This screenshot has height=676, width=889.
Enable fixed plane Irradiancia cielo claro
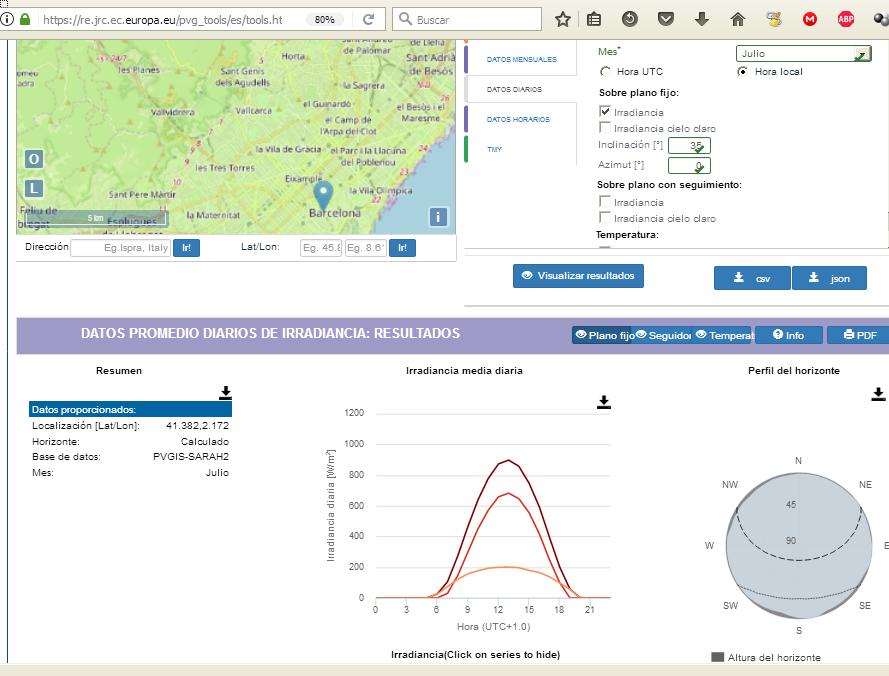(x=605, y=127)
